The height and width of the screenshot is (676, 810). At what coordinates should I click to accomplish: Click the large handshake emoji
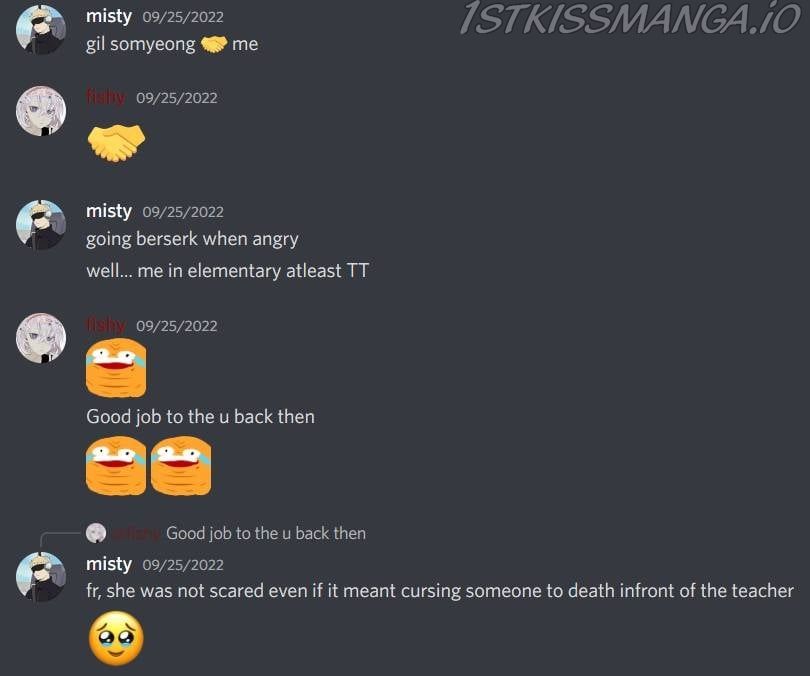click(116, 143)
